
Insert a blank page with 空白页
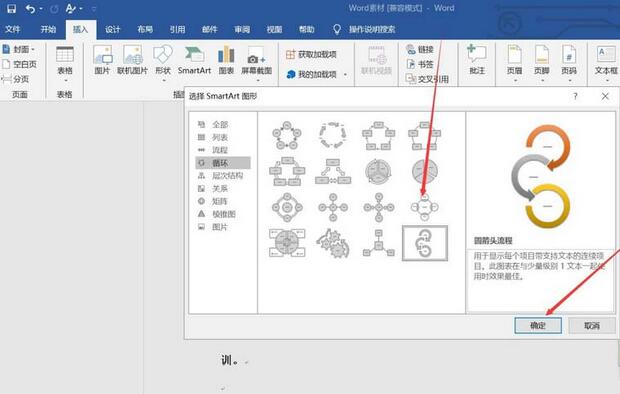19,64
